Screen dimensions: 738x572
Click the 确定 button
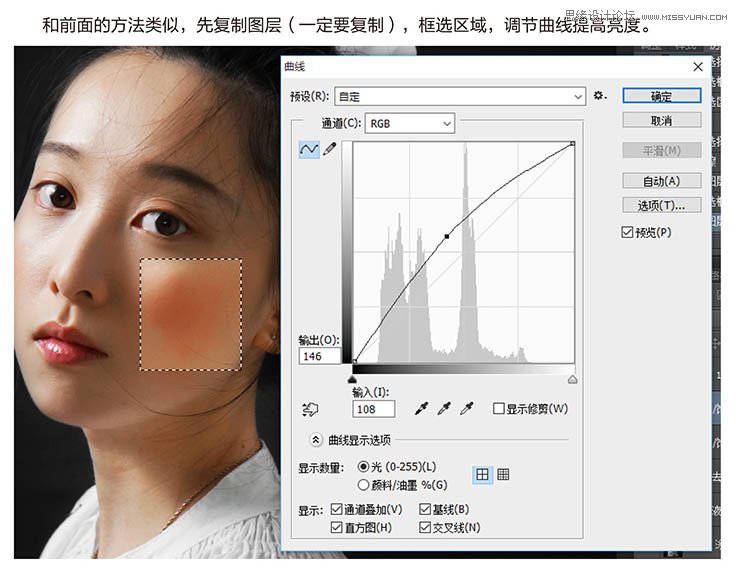click(x=661, y=96)
